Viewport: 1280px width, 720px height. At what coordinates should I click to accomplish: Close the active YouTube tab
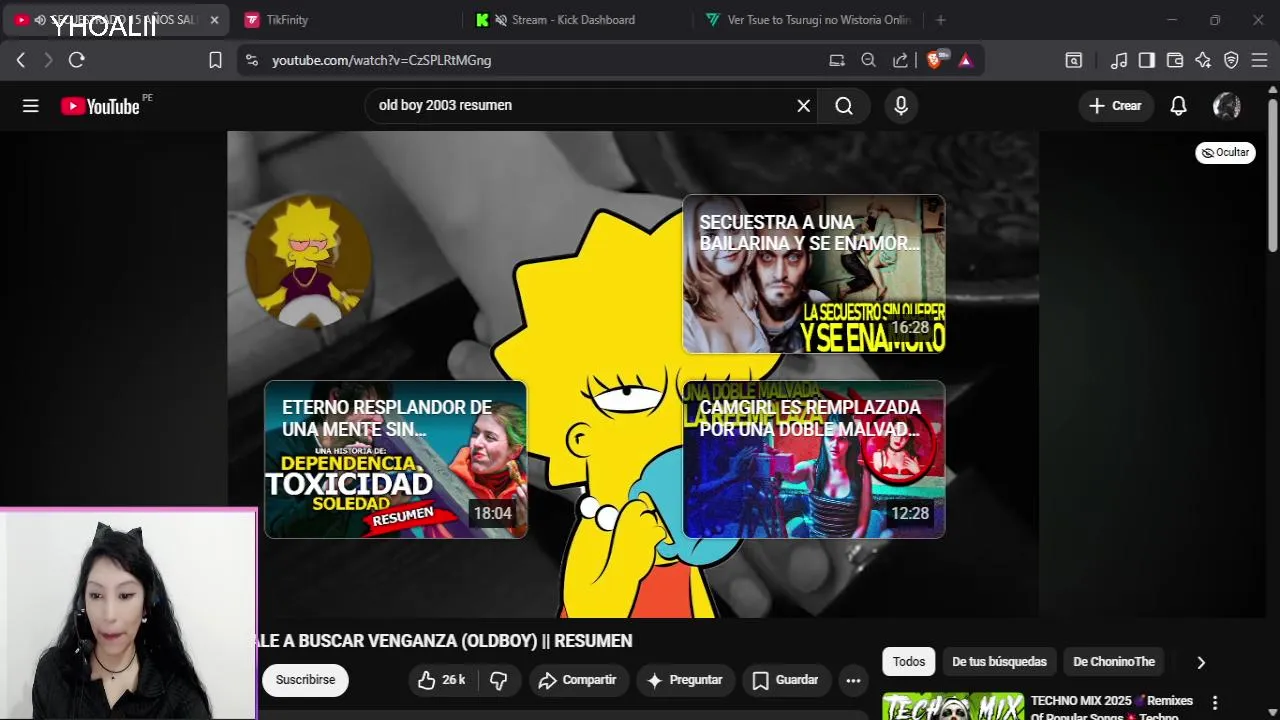(x=214, y=19)
